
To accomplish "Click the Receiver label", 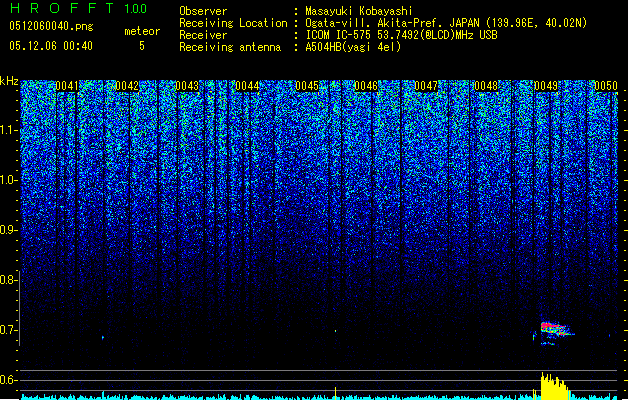I will [203, 35].
